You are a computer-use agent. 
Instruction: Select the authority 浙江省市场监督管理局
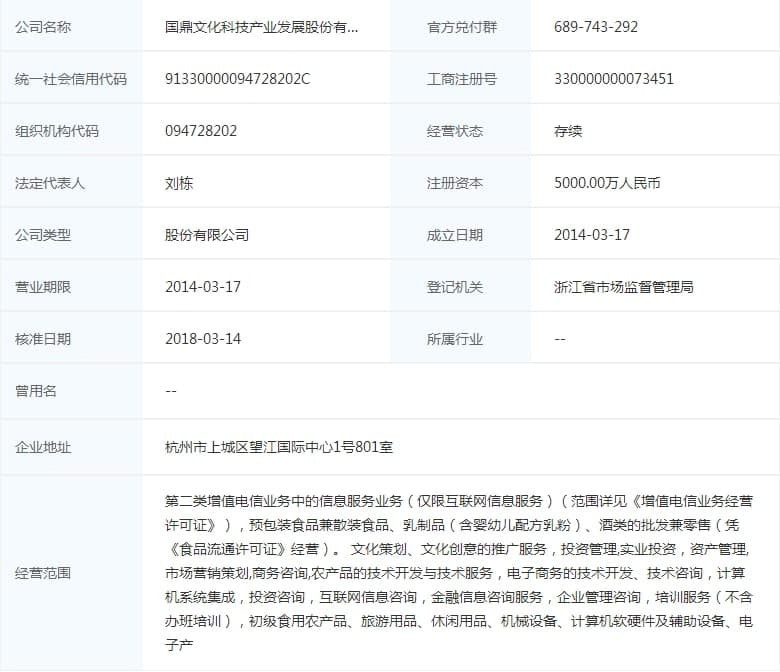click(624, 287)
